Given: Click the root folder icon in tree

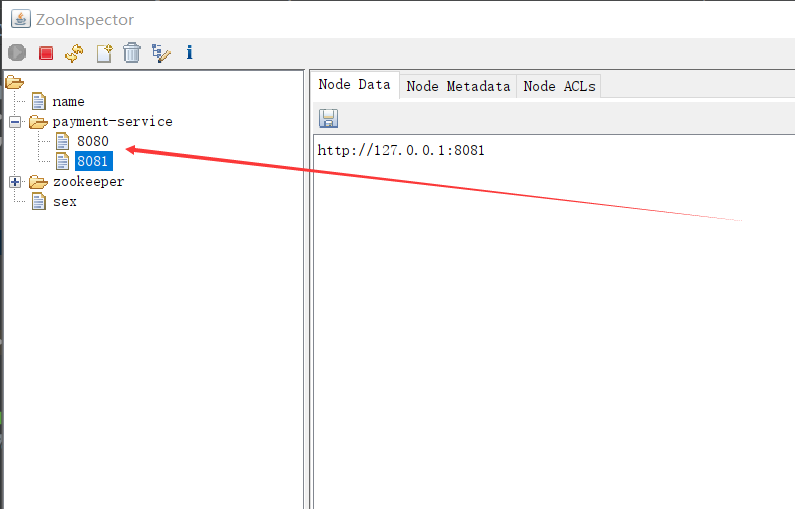Looking at the screenshot, I should pos(15,82).
